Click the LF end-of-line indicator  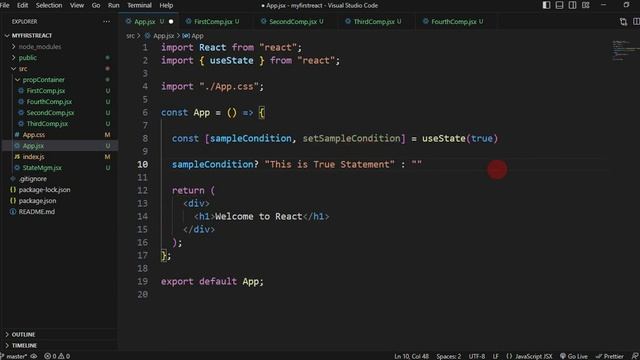(x=496, y=356)
